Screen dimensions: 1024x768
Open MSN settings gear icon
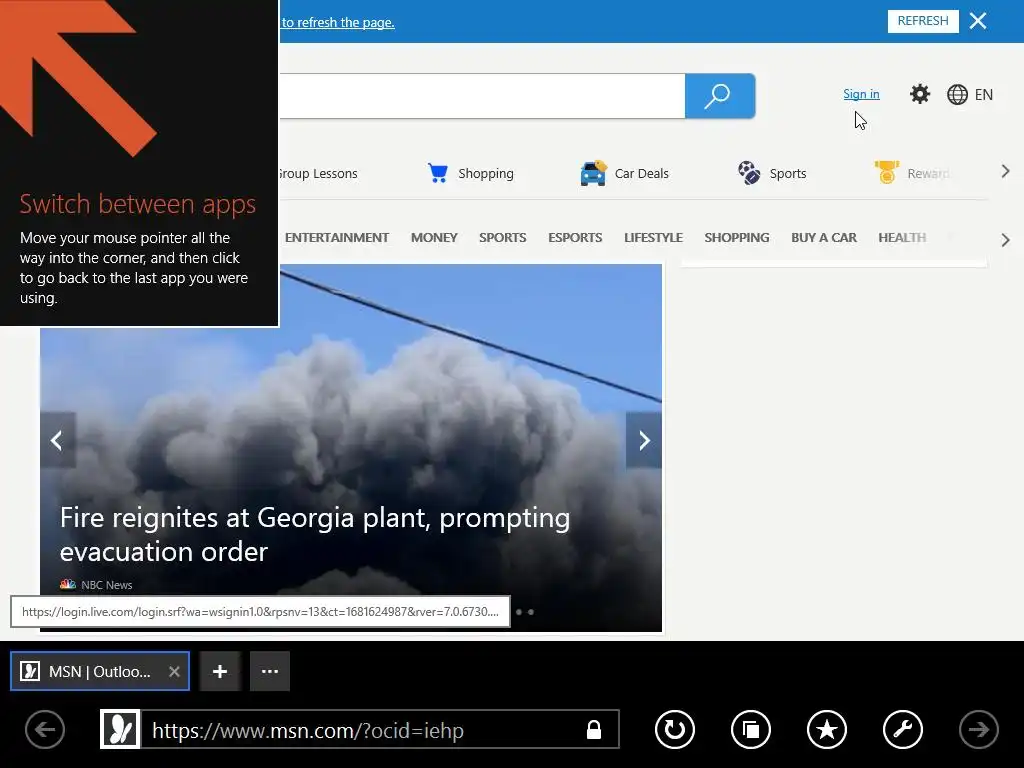920,94
